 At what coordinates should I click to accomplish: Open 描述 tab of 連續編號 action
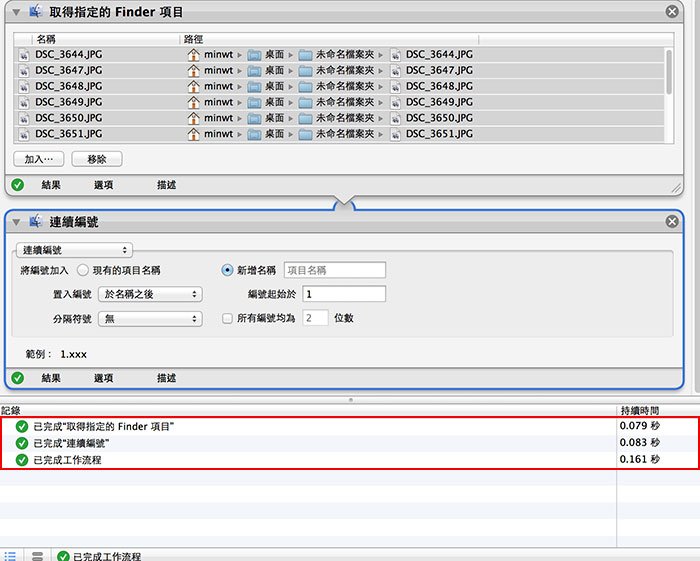pos(167,378)
